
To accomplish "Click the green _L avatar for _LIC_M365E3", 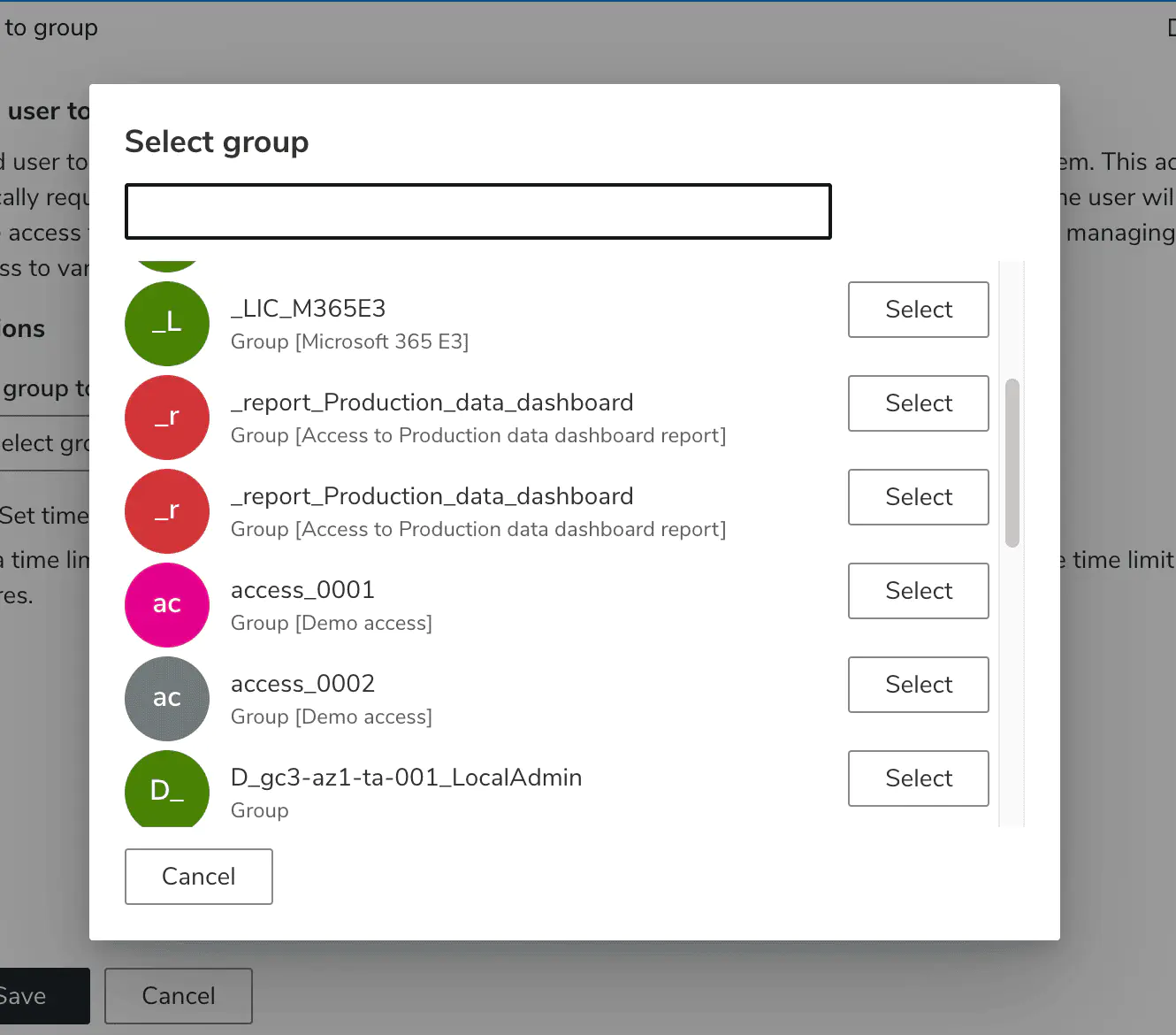I will 167,323.
